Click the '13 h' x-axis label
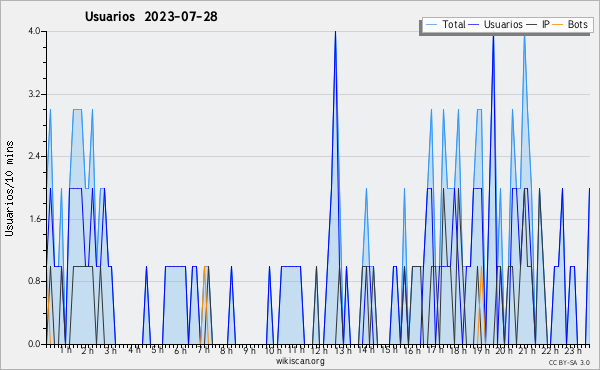 [343, 350]
